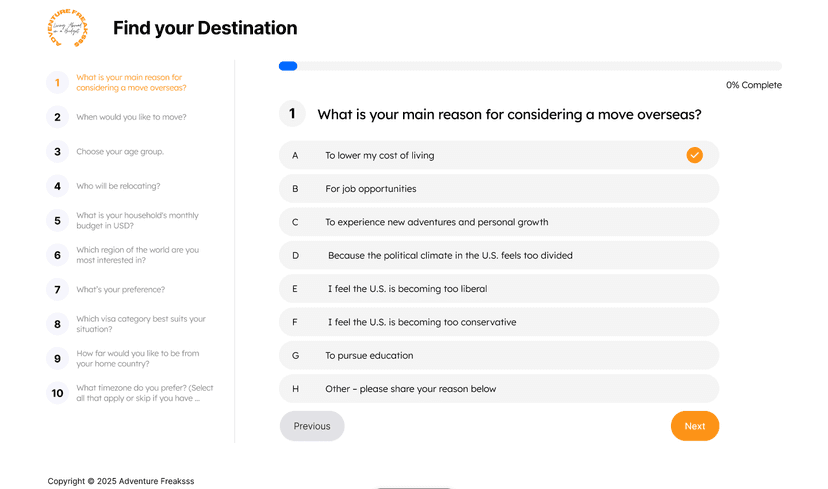Pick 'I feel the U.S. is becoming too conservative'
The width and height of the screenshot is (828, 489).
[499, 322]
